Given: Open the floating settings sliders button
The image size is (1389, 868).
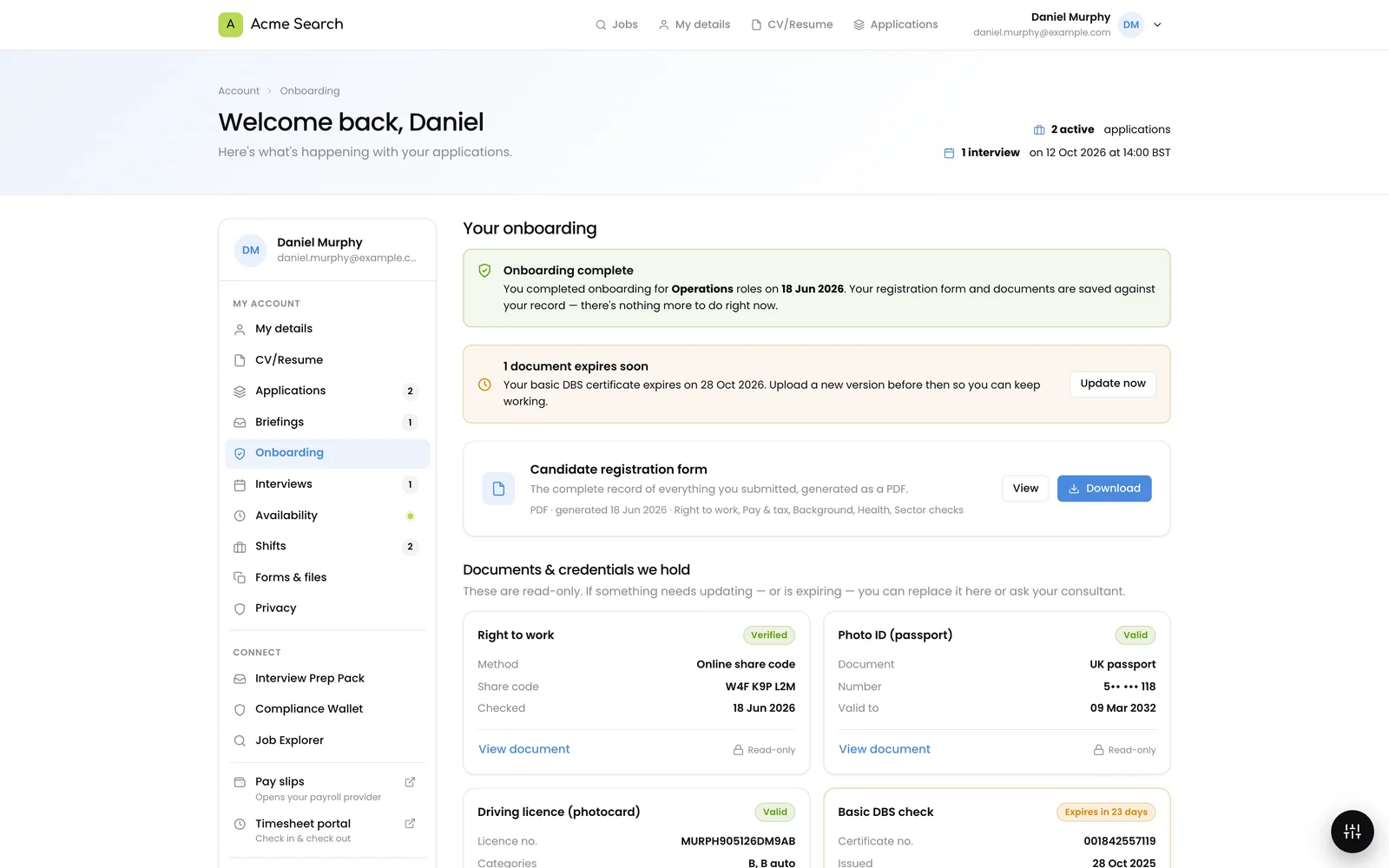Looking at the screenshot, I should point(1353,832).
